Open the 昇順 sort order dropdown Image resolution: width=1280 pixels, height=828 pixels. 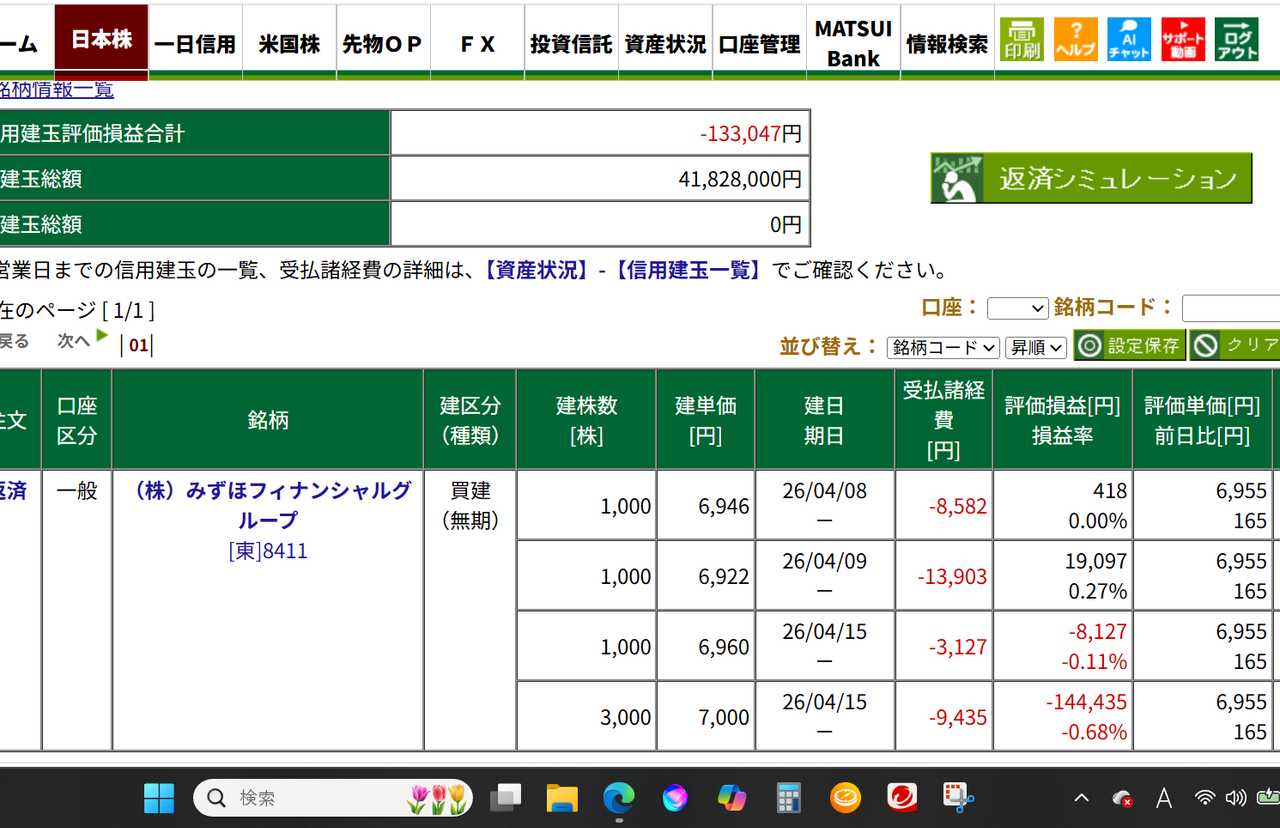[x=1036, y=347]
